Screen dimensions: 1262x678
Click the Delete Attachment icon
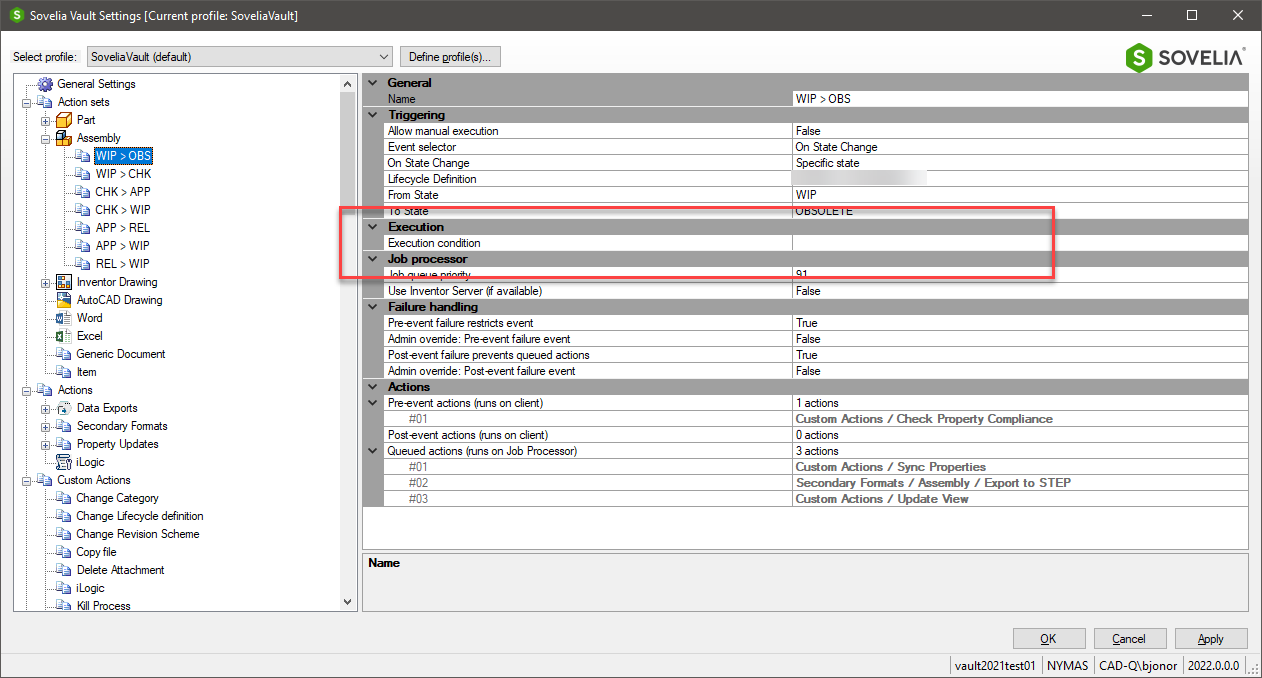(64, 570)
